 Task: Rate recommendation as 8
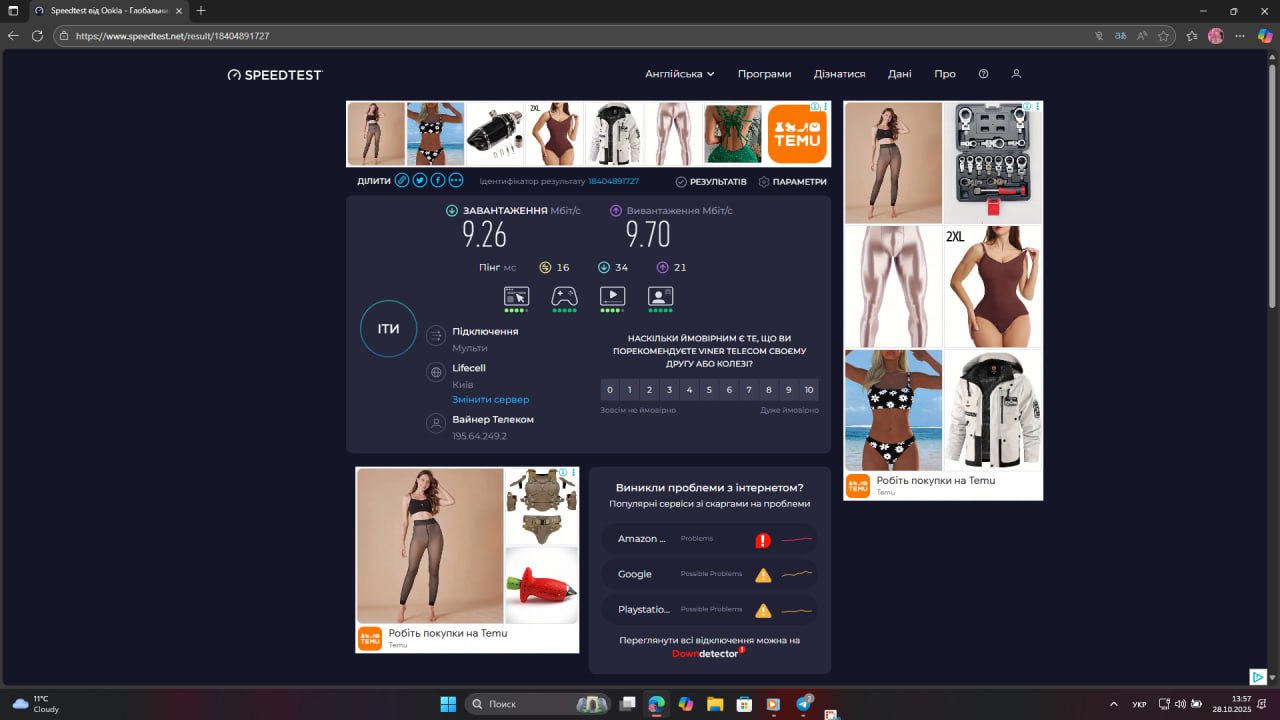[x=769, y=390]
